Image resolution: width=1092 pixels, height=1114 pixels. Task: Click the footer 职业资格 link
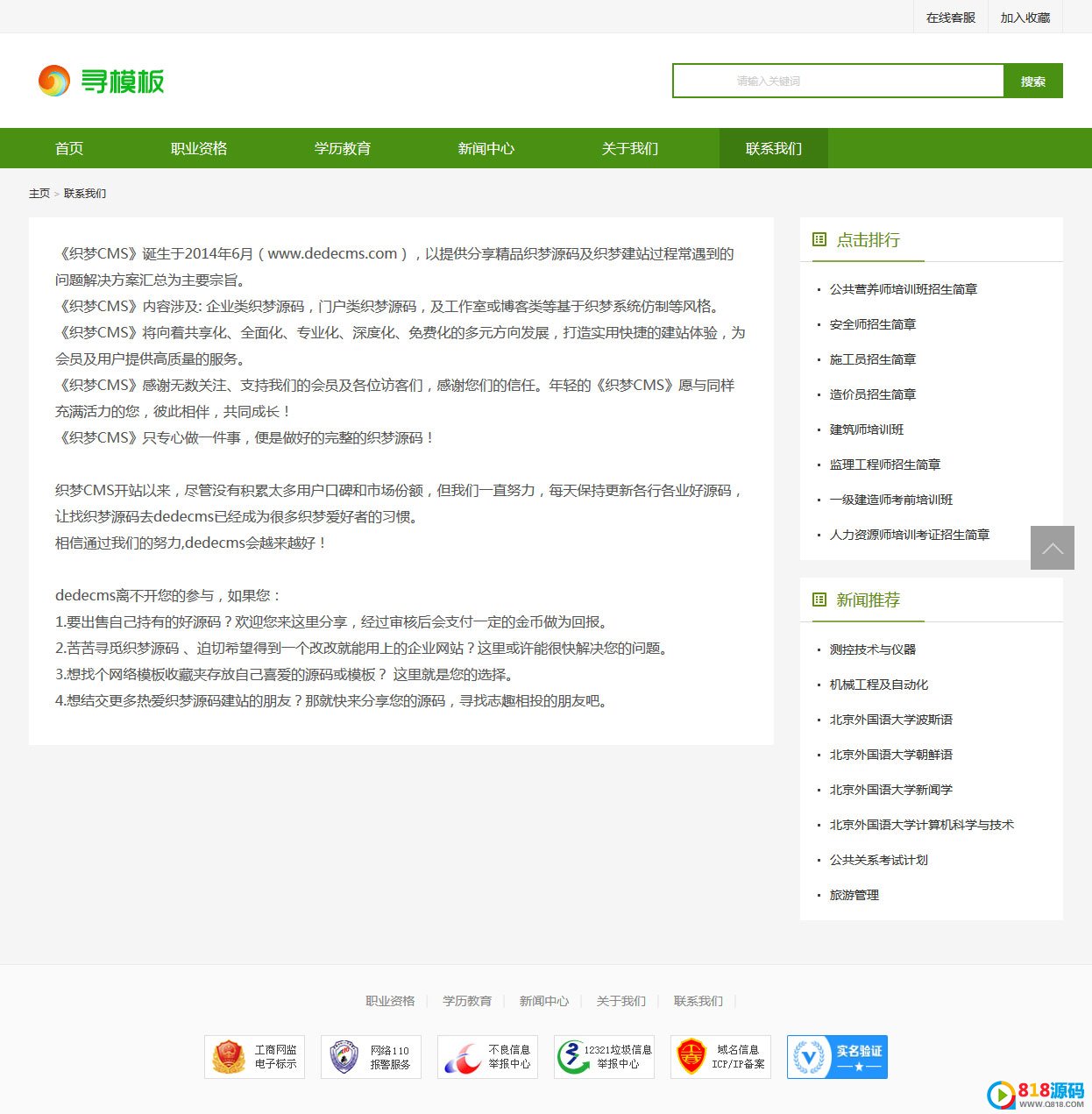pos(390,1001)
